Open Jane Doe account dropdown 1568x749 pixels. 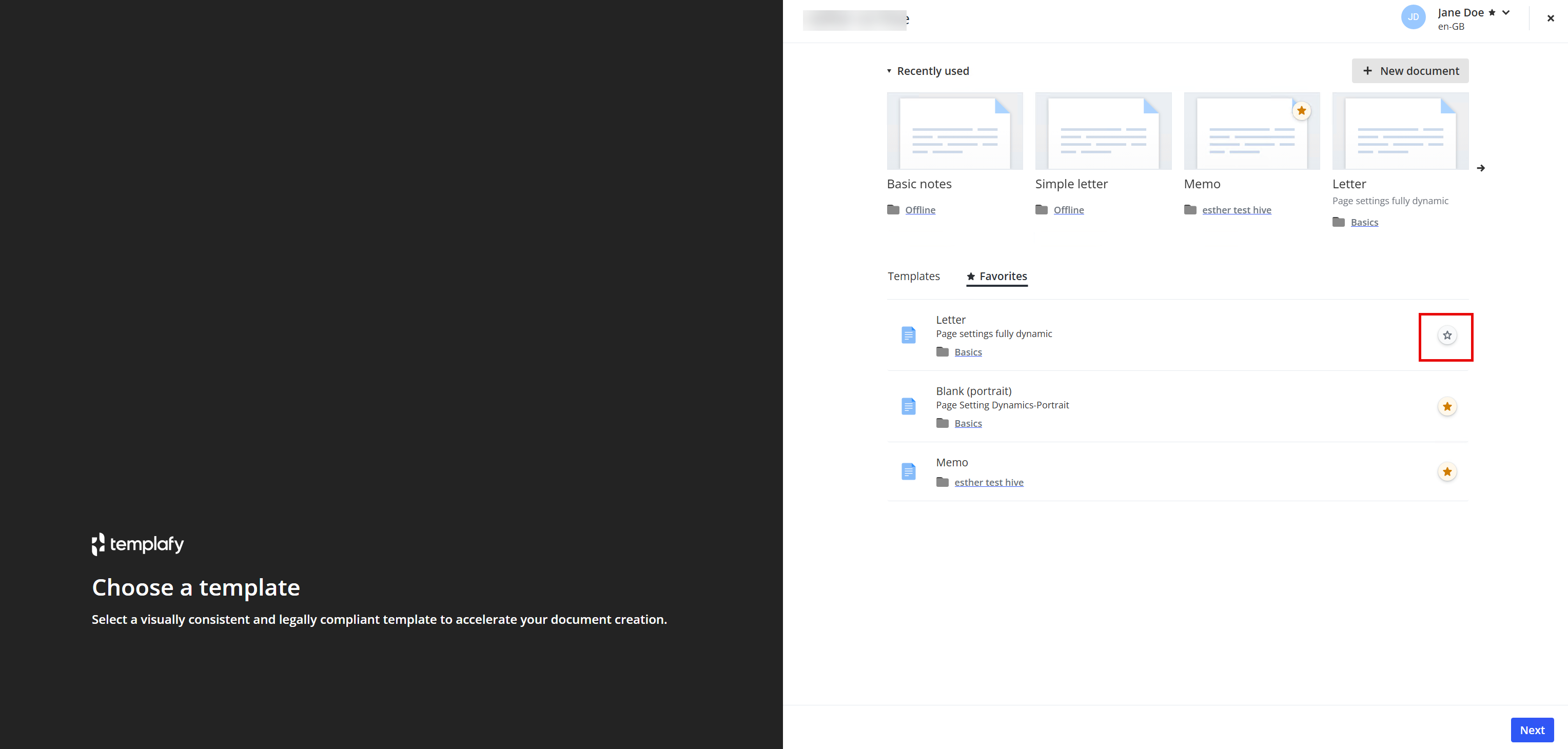(1506, 13)
